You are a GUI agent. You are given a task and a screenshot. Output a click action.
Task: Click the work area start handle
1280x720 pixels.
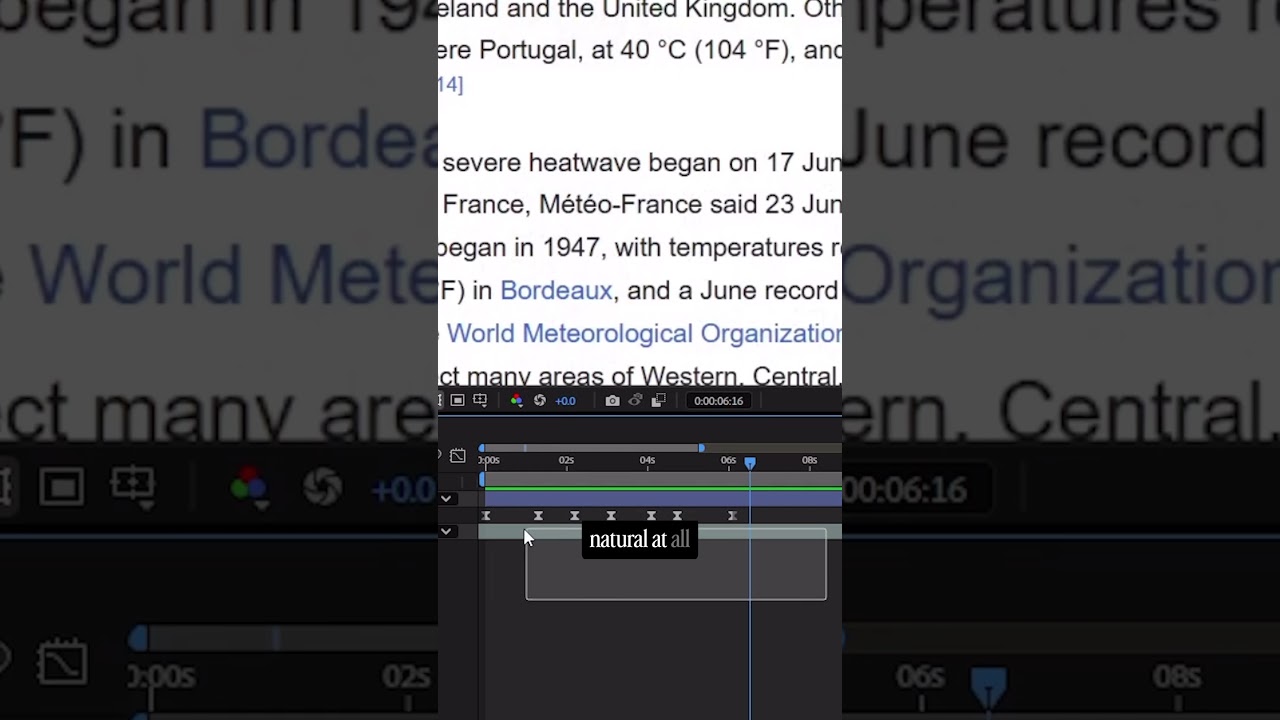click(x=483, y=480)
